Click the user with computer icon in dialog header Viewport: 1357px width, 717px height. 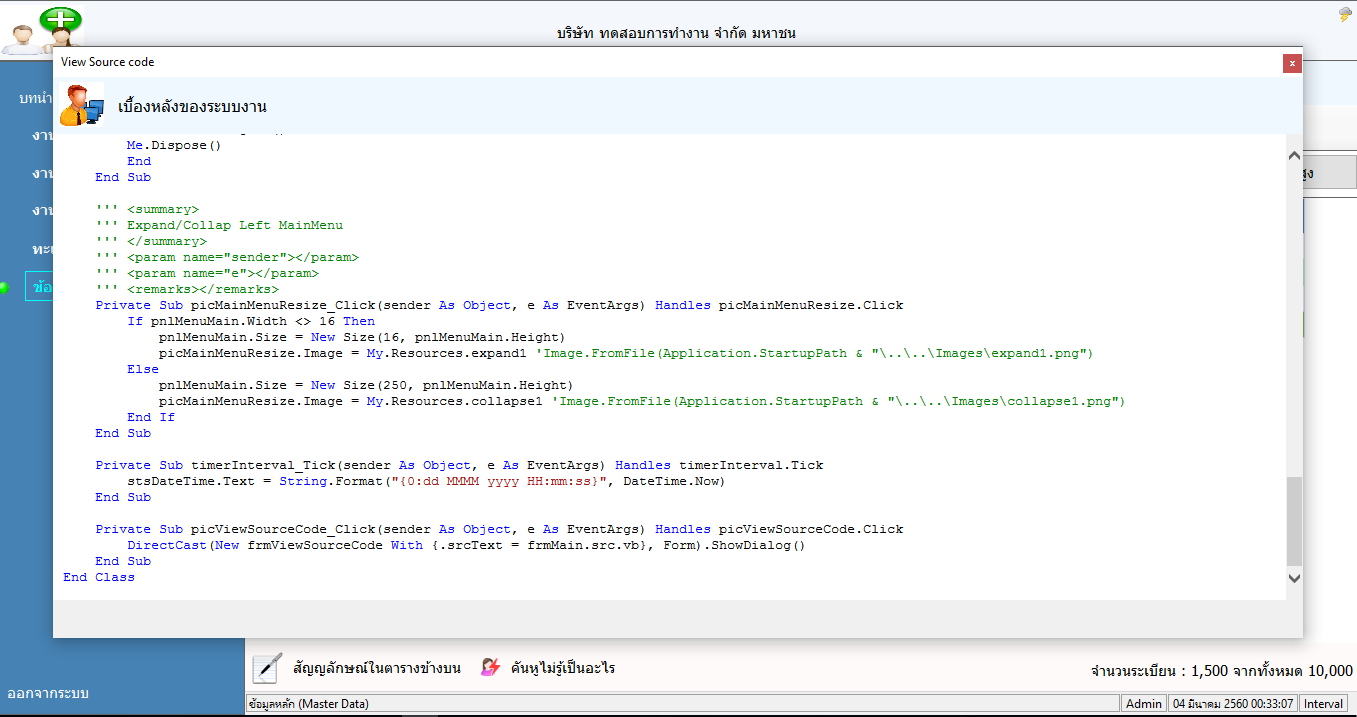click(80, 105)
